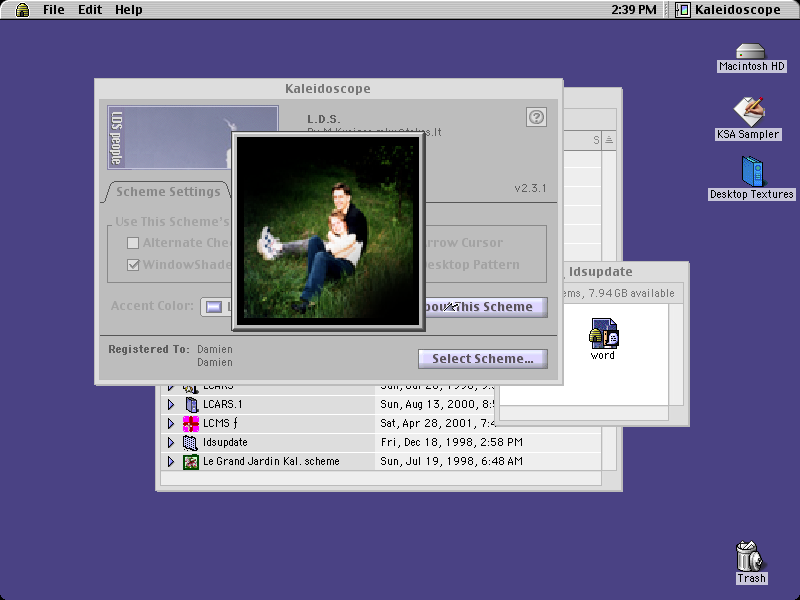Click the date Sun, Jul 19, 1998, 6:48 AM
This screenshot has height=600, width=800.
point(452,462)
